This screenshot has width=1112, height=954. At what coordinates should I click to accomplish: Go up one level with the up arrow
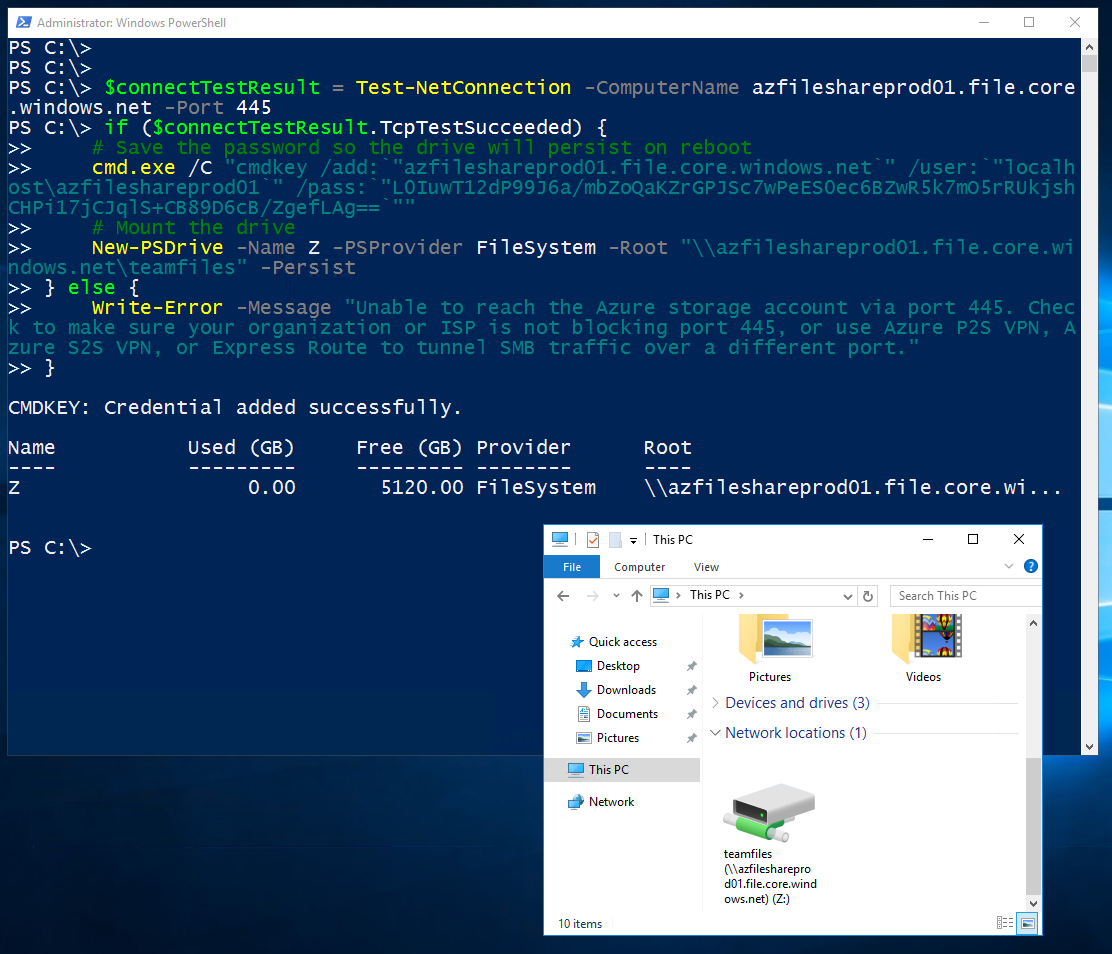click(x=637, y=596)
